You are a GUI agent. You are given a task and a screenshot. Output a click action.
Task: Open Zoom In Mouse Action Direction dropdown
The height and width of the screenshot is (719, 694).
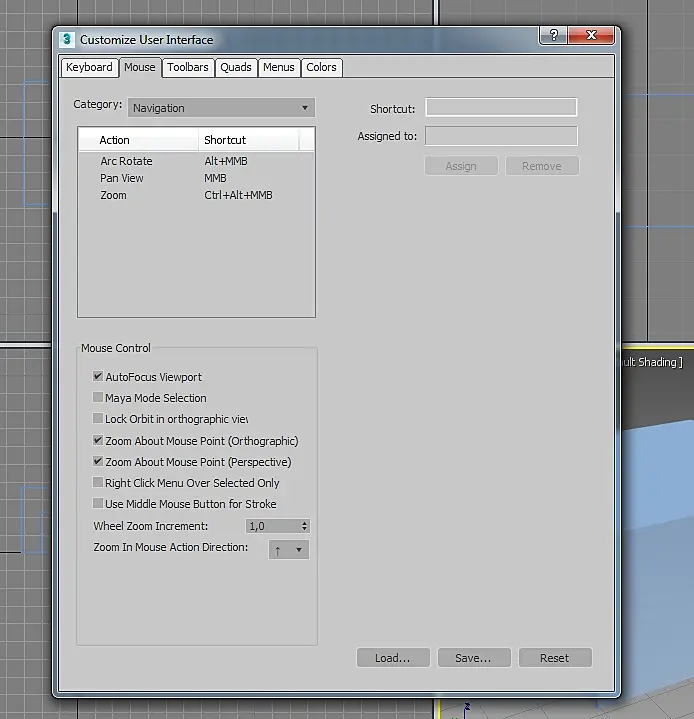(x=289, y=549)
